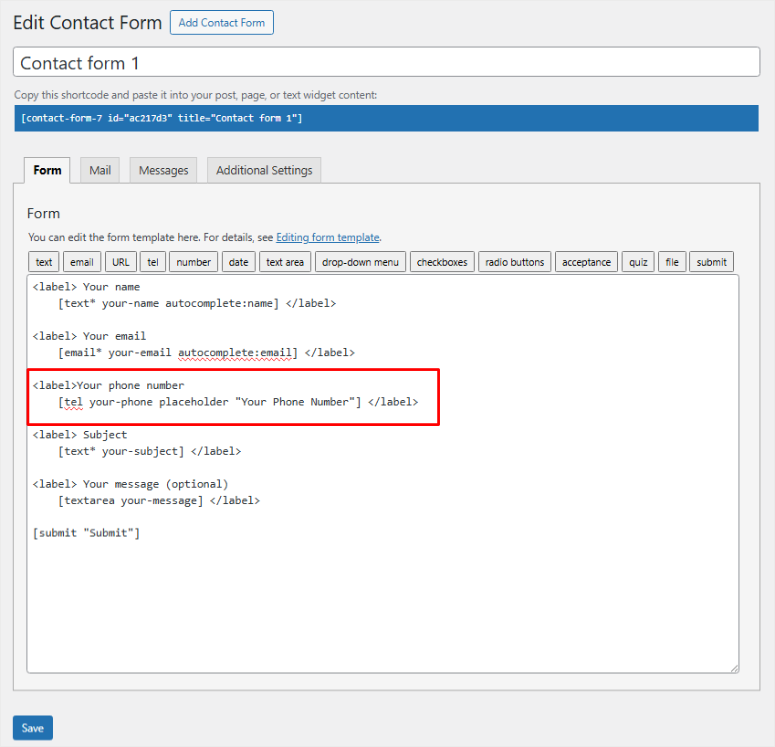Place cursor on the your-name tag line
This screenshot has height=747, width=775.
pos(197,304)
